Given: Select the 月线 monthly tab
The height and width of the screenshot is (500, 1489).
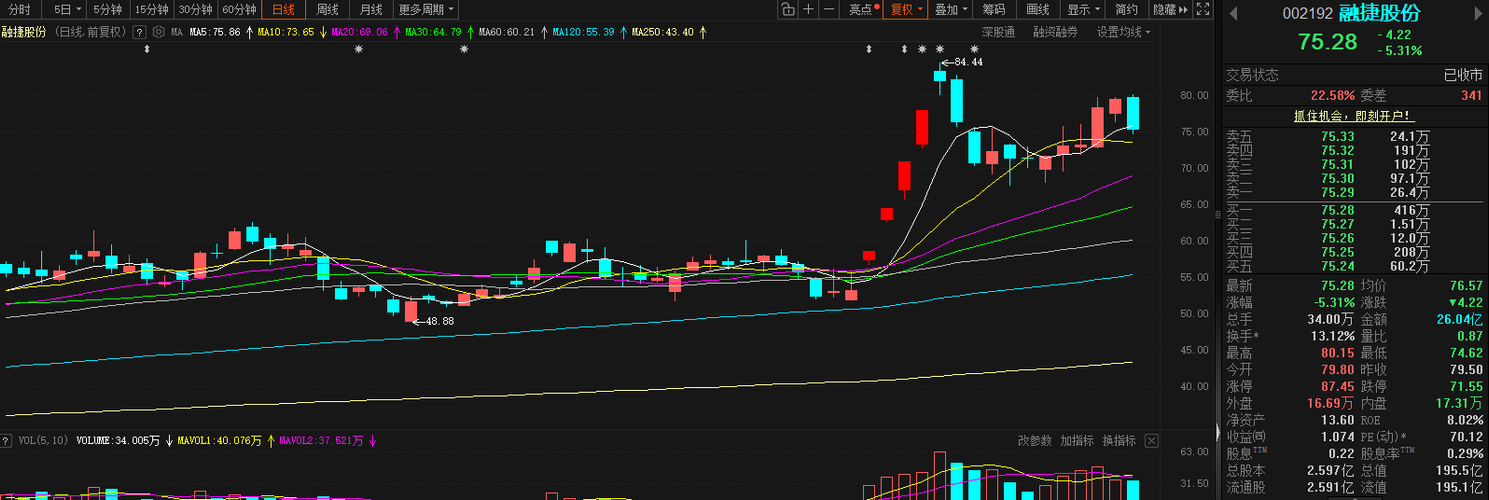Looking at the screenshot, I should point(371,10).
